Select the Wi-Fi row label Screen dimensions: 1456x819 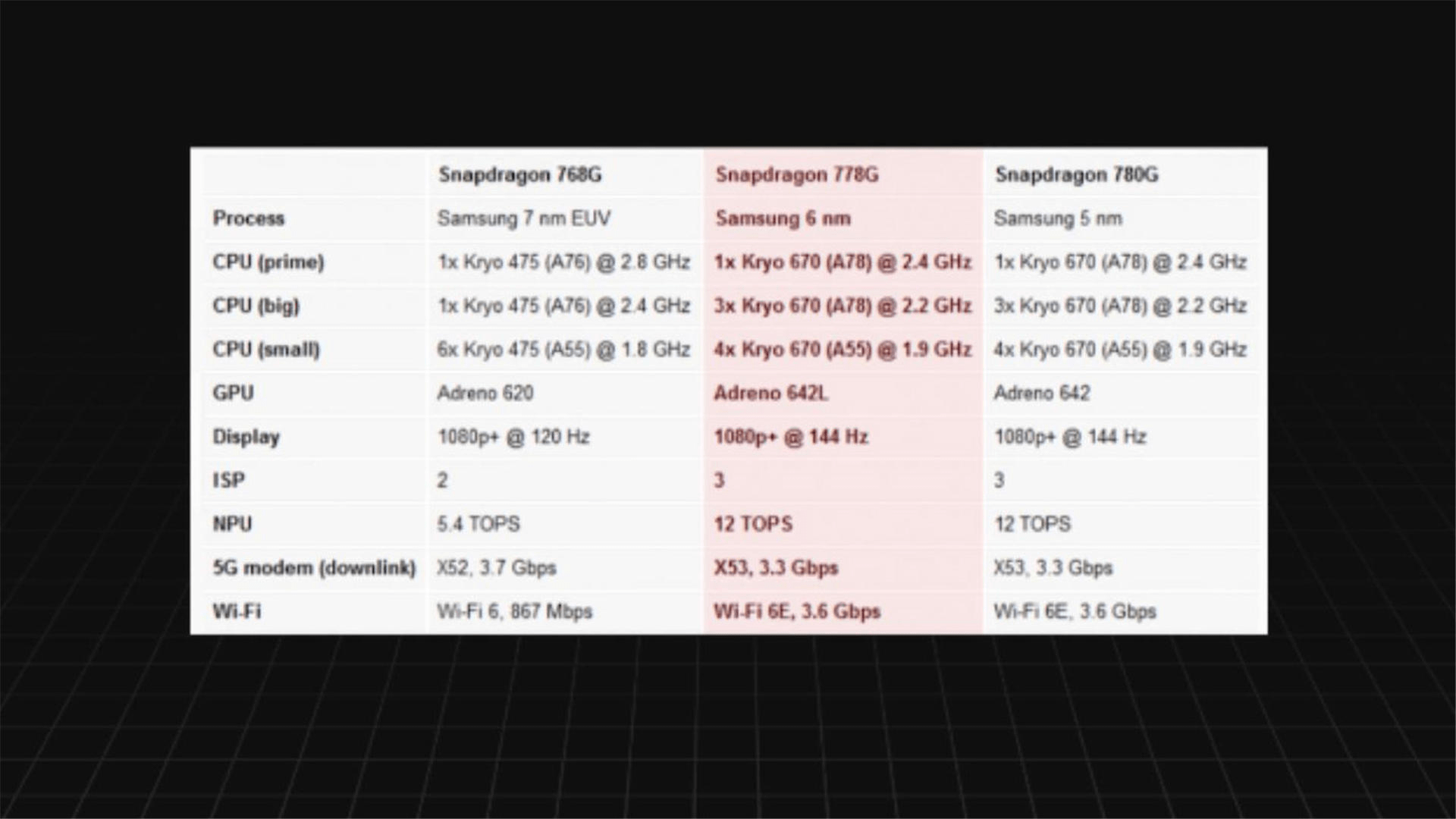237,611
